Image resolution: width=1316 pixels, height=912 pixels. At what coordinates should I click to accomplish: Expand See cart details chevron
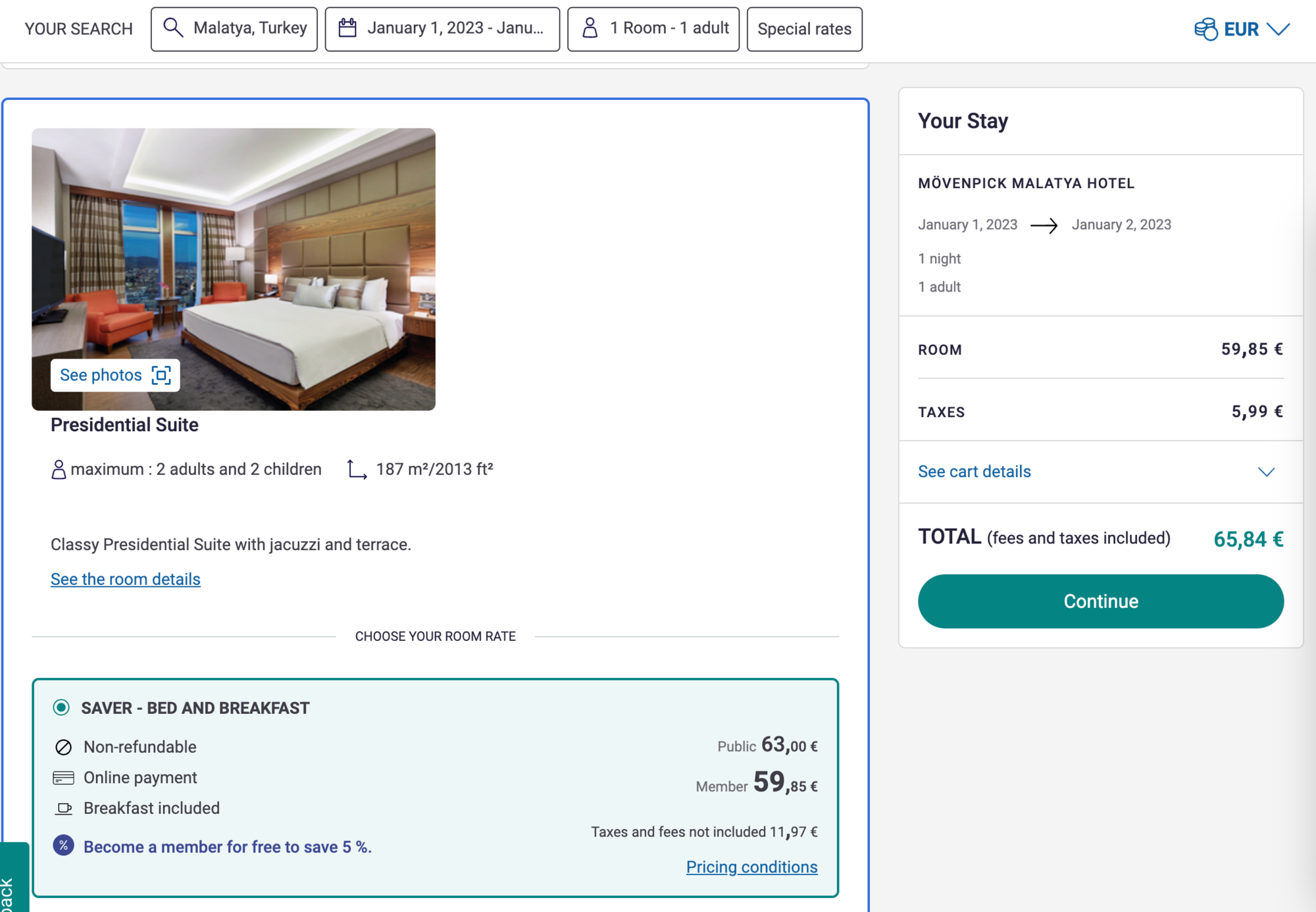pyautogui.click(x=1266, y=472)
